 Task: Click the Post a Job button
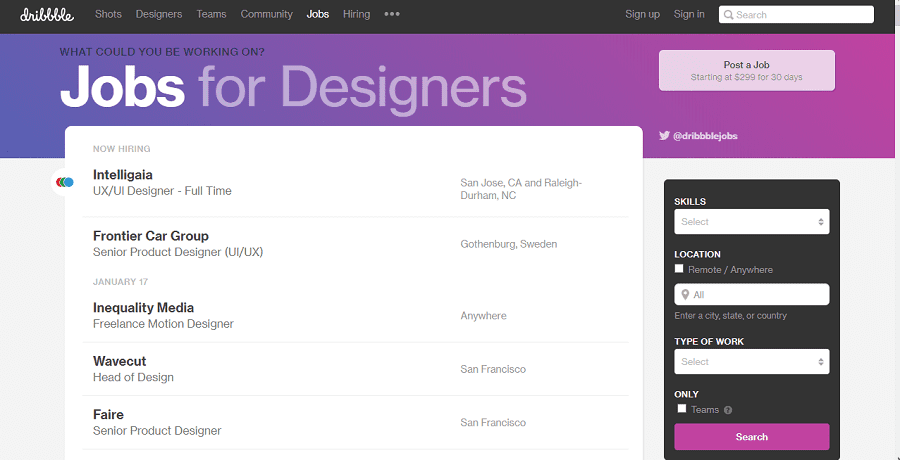pos(747,71)
